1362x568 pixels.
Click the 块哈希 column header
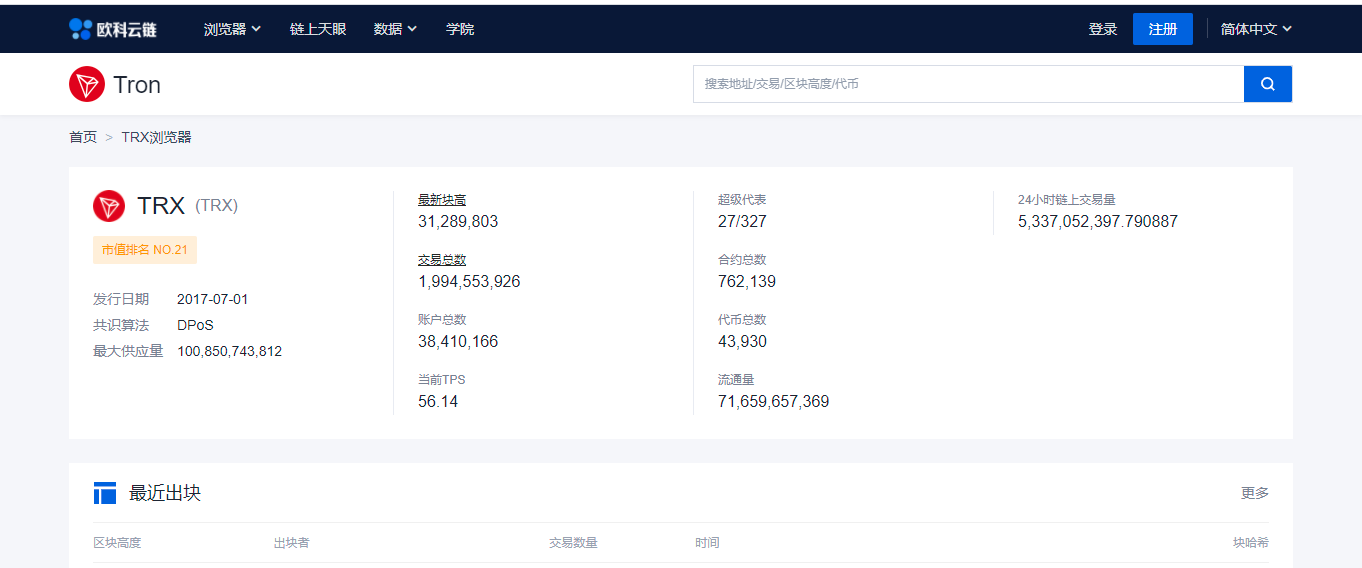tap(1251, 543)
